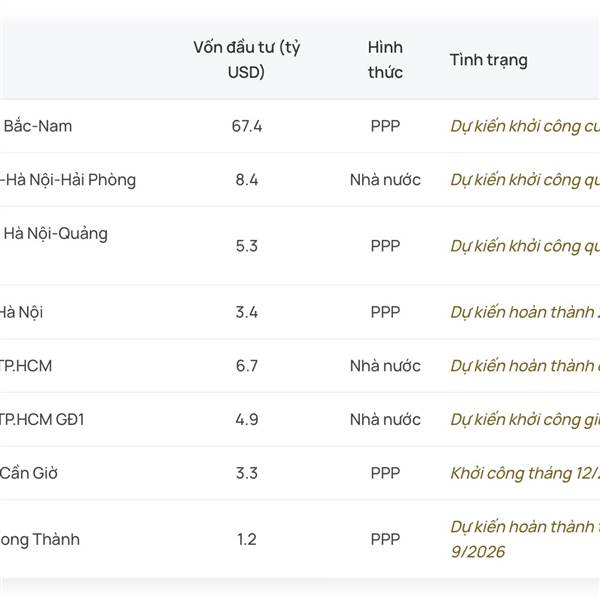Select the TP.HCM GĐ1 project name

(x=42, y=420)
